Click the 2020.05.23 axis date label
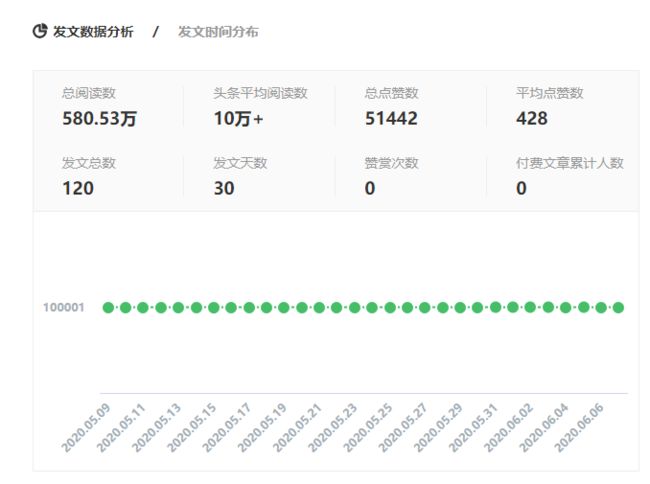 click(332, 428)
